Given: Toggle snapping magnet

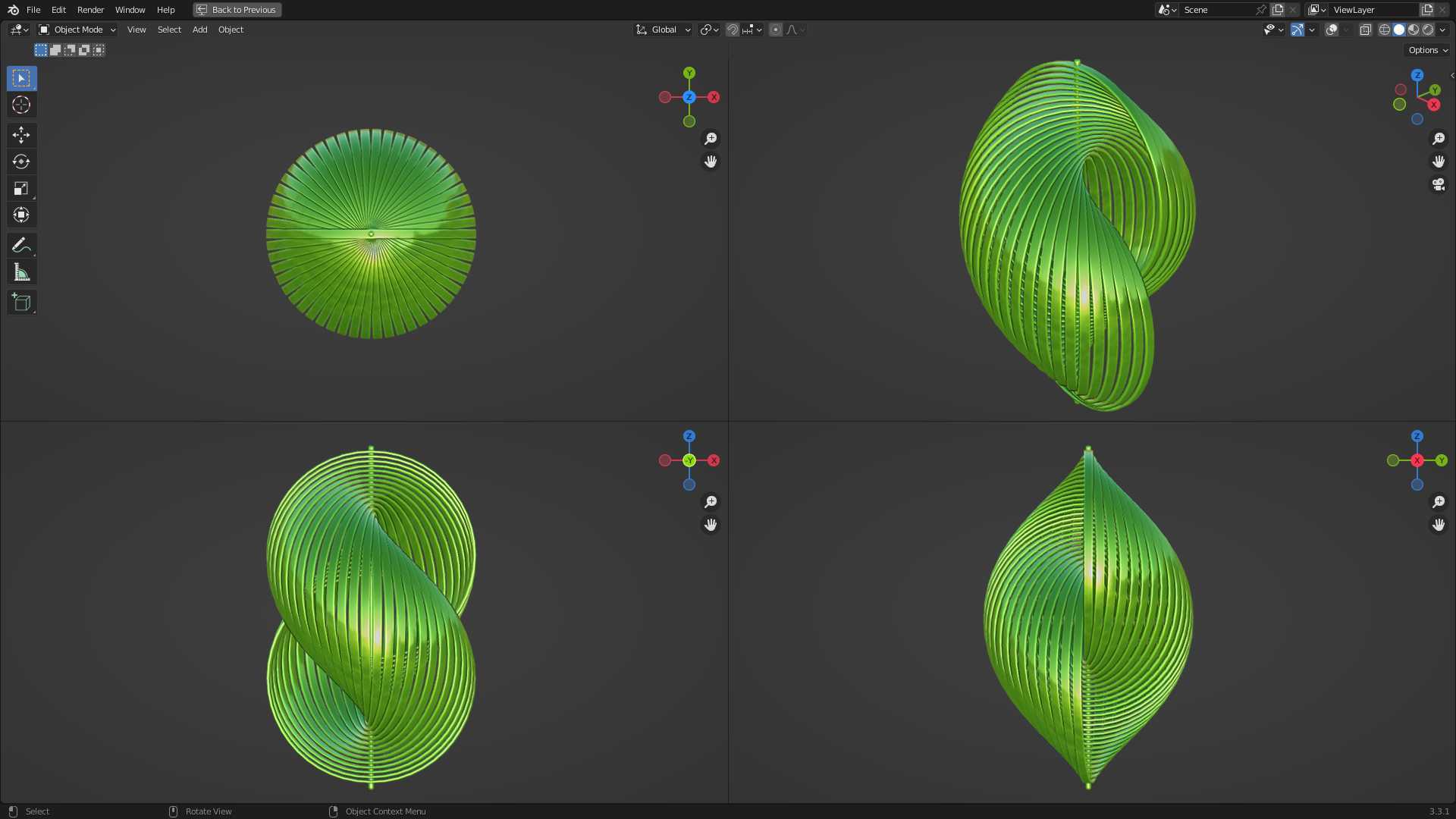Looking at the screenshot, I should pyautogui.click(x=733, y=30).
